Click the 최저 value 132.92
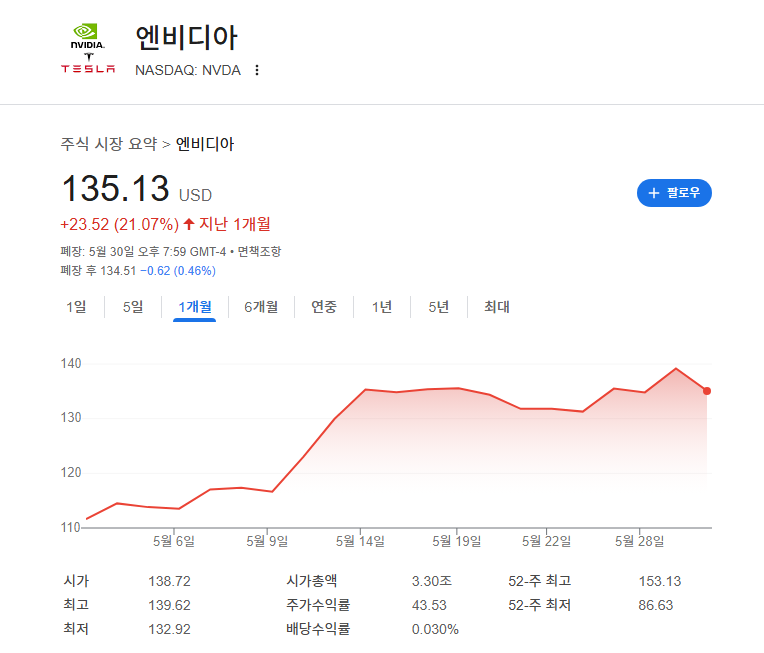The width and height of the screenshot is (764, 653). 170,629
